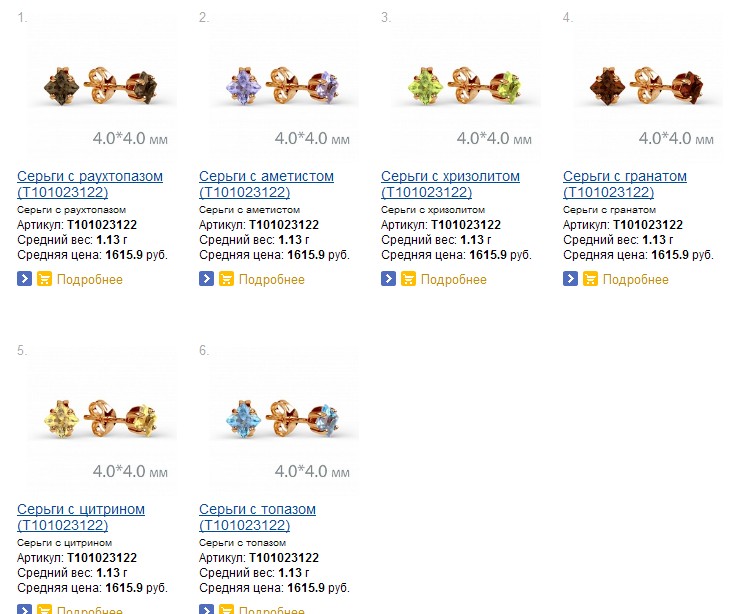The image size is (732, 614).
Task: Click the blue arrow icon under хризолит earrings
Action: 388,279
